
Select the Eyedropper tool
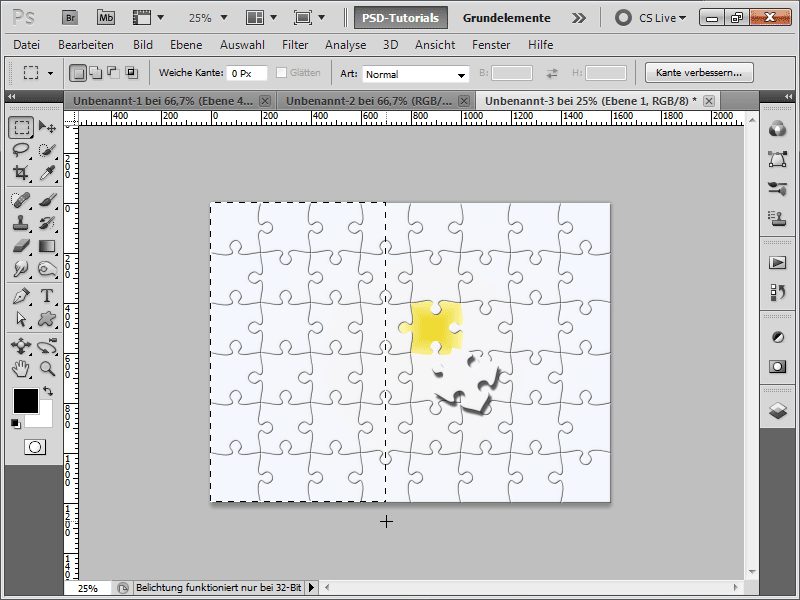tap(47, 172)
